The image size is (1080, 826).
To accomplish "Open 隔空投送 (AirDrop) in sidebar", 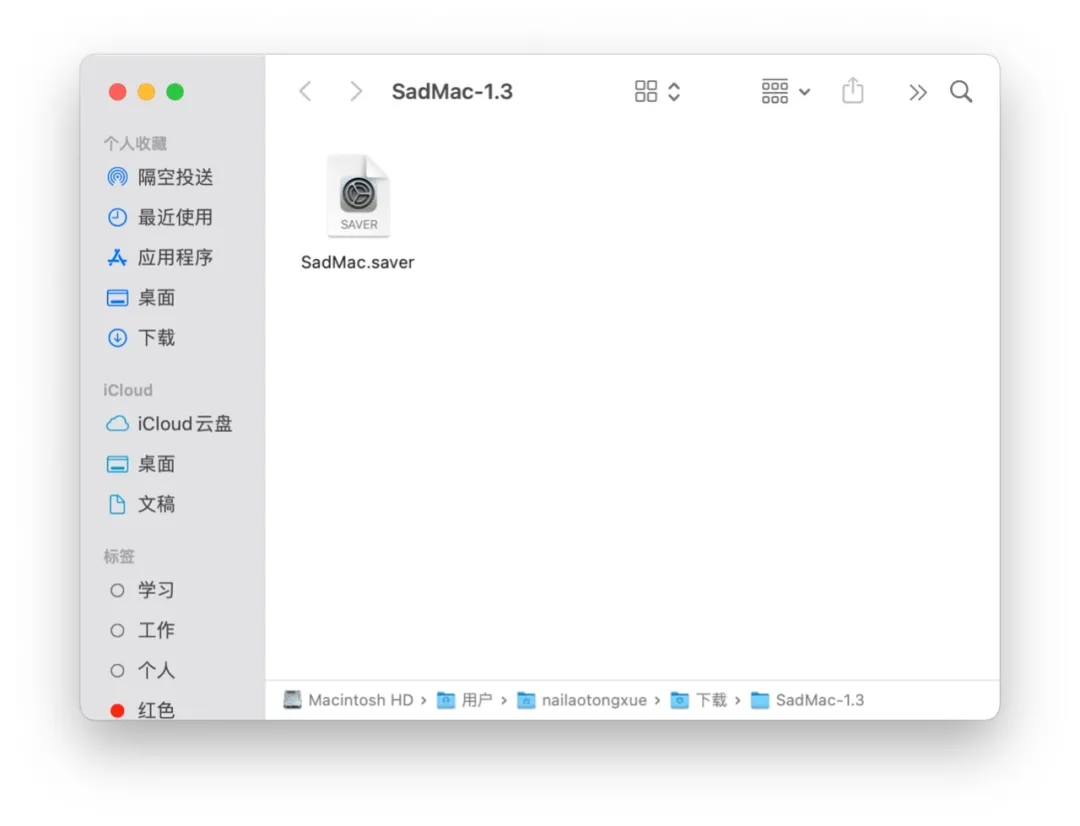I will click(x=160, y=177).
